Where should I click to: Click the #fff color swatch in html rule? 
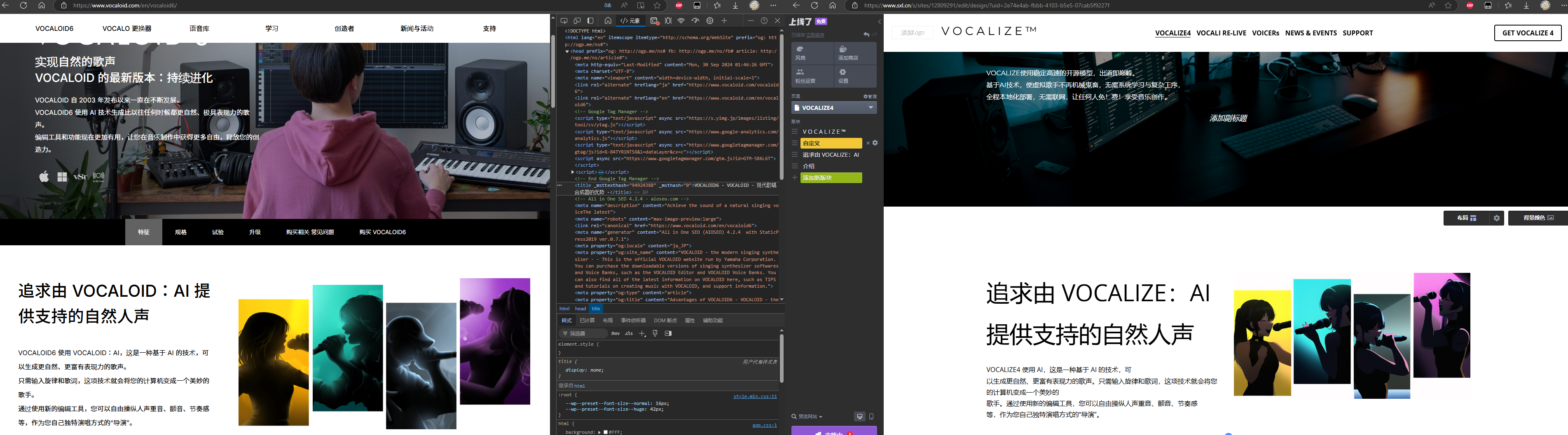point(605,432)
